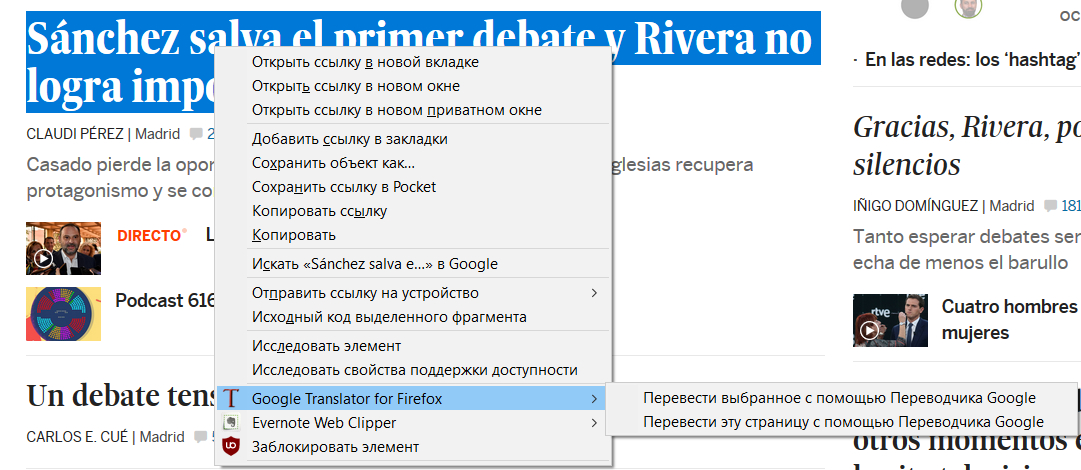Choose 'Сохранить ссылку в Pocket'
1081x470 pixels.
tap(344, 187)
